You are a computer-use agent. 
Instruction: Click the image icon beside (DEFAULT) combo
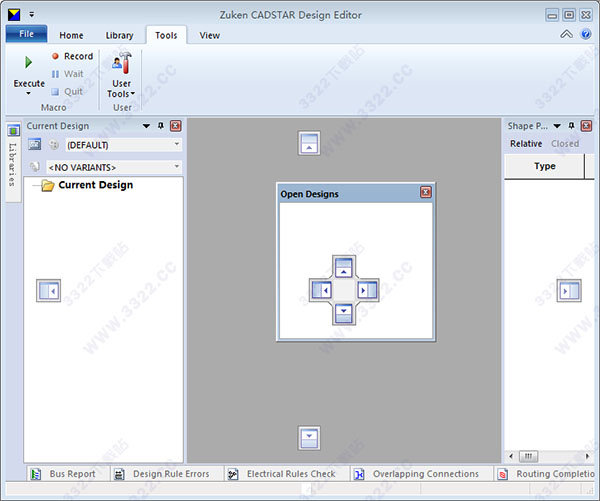coord(34,144)
